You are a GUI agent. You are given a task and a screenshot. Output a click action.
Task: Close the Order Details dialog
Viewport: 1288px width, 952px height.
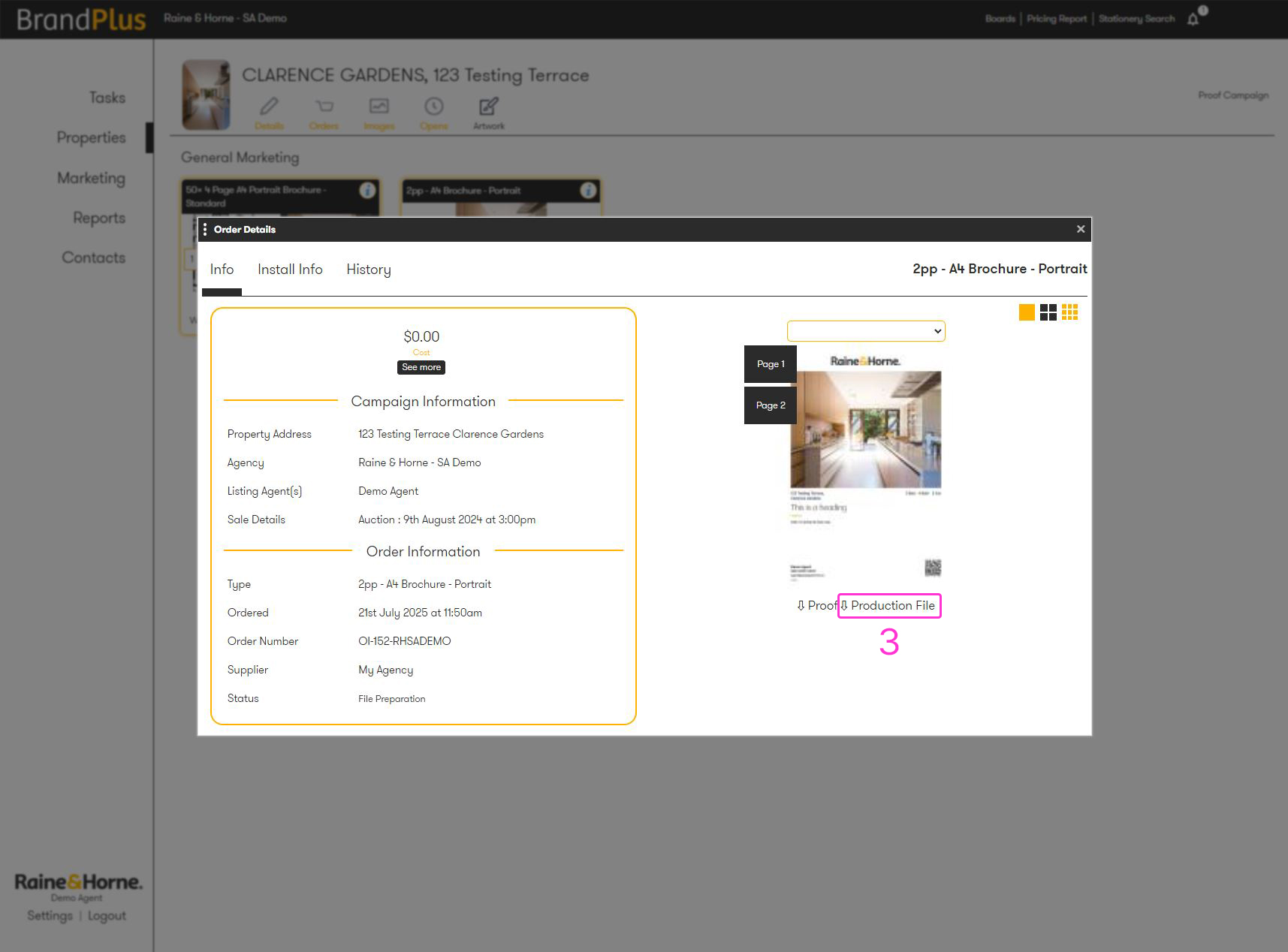click(1081, 229)
